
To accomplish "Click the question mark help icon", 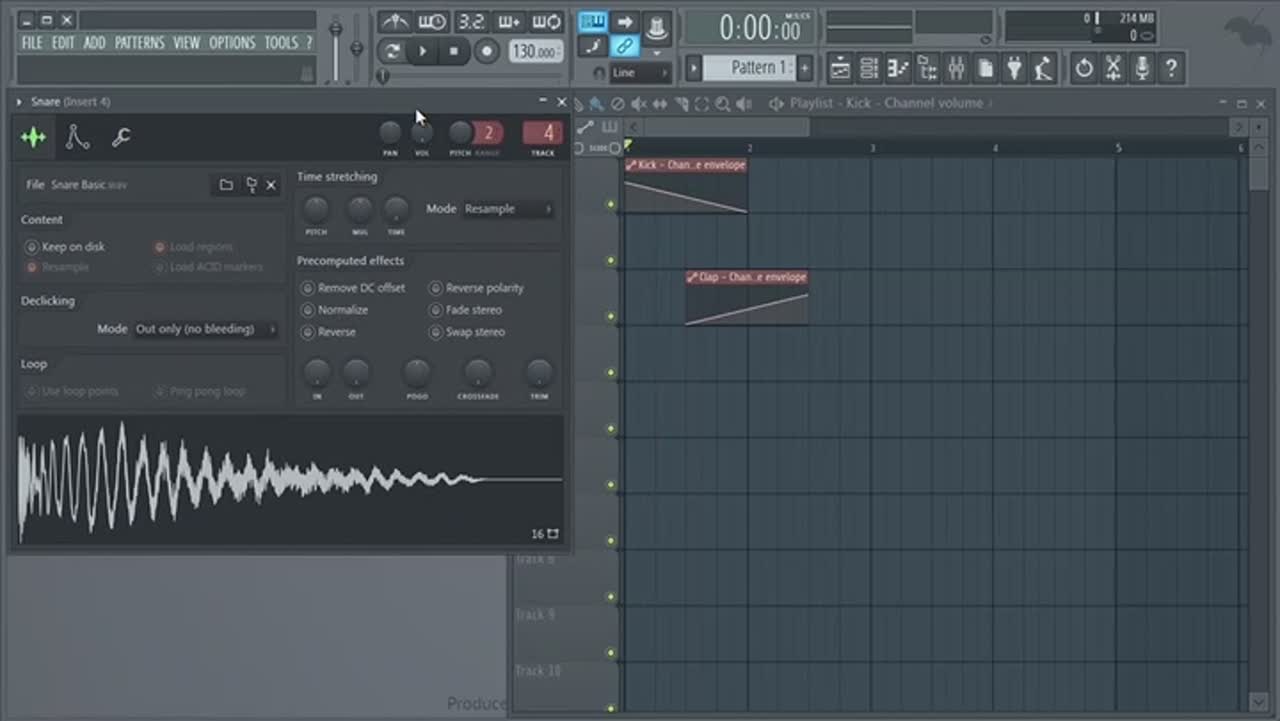I will click(x=1171, y=69).
